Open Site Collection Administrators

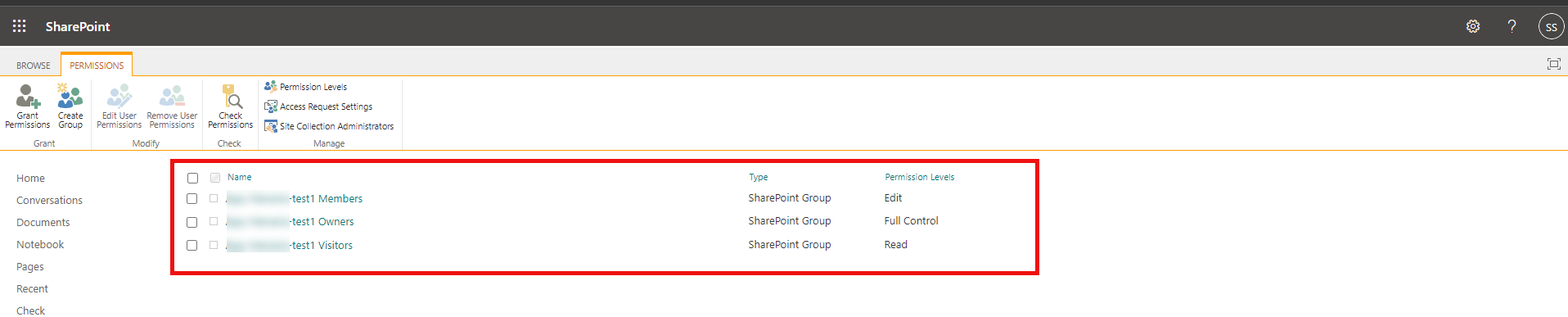tap(329, 126)
